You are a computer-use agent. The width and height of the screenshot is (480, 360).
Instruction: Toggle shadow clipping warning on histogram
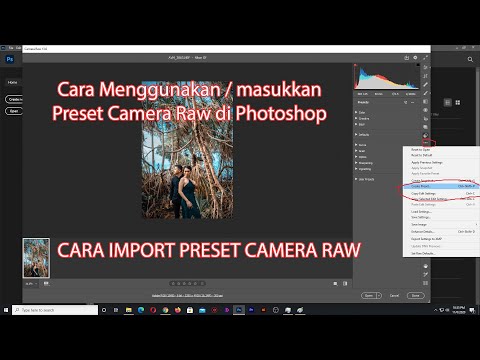coord(355,65)
